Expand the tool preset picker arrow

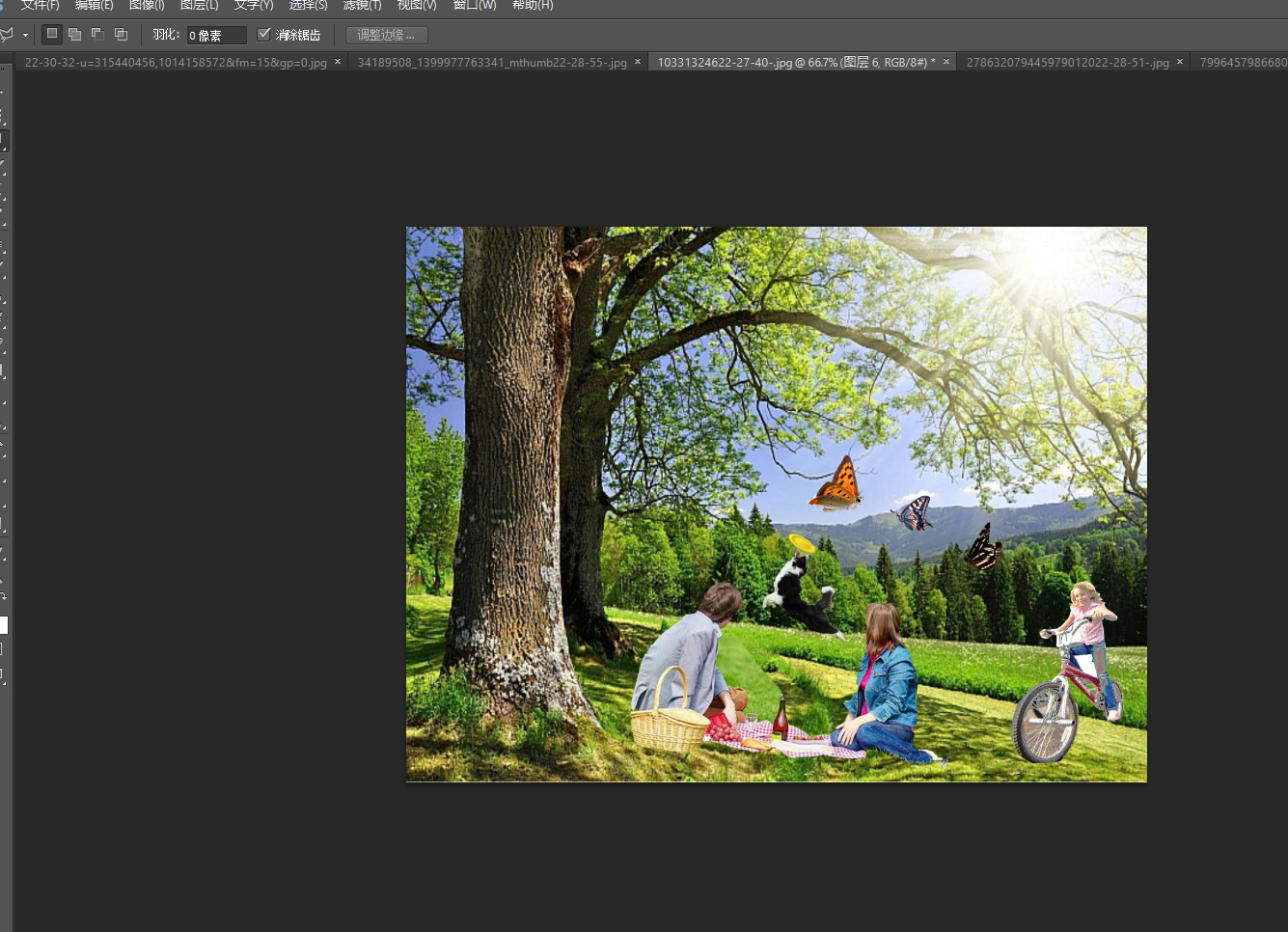pyautogui.click(x=25, y=36)
